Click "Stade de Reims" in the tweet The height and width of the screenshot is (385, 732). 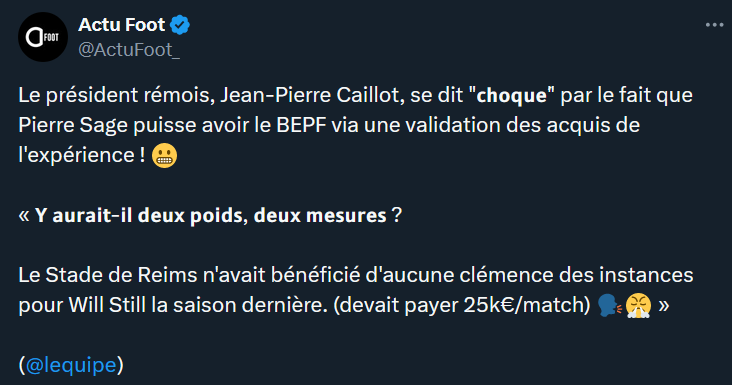pyautogui.click(x=121, y=275)
